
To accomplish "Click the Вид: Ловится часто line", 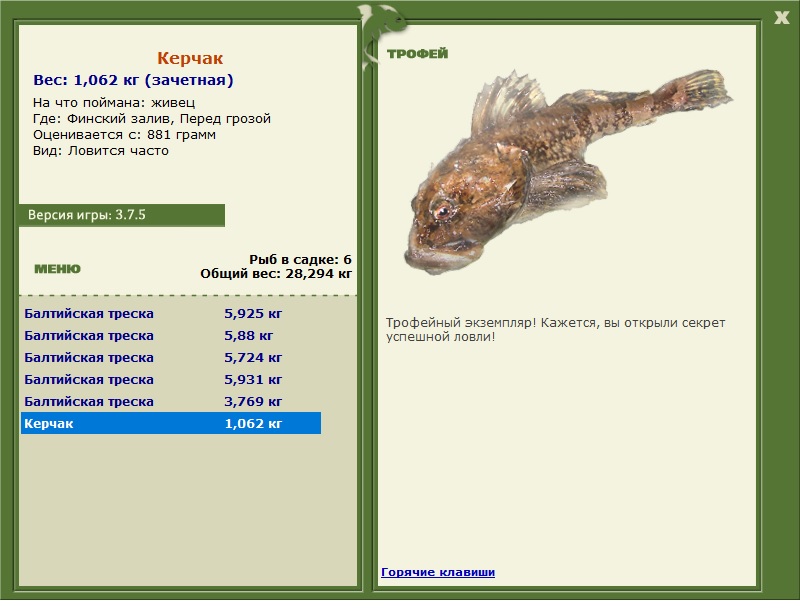I will [101, 151].
